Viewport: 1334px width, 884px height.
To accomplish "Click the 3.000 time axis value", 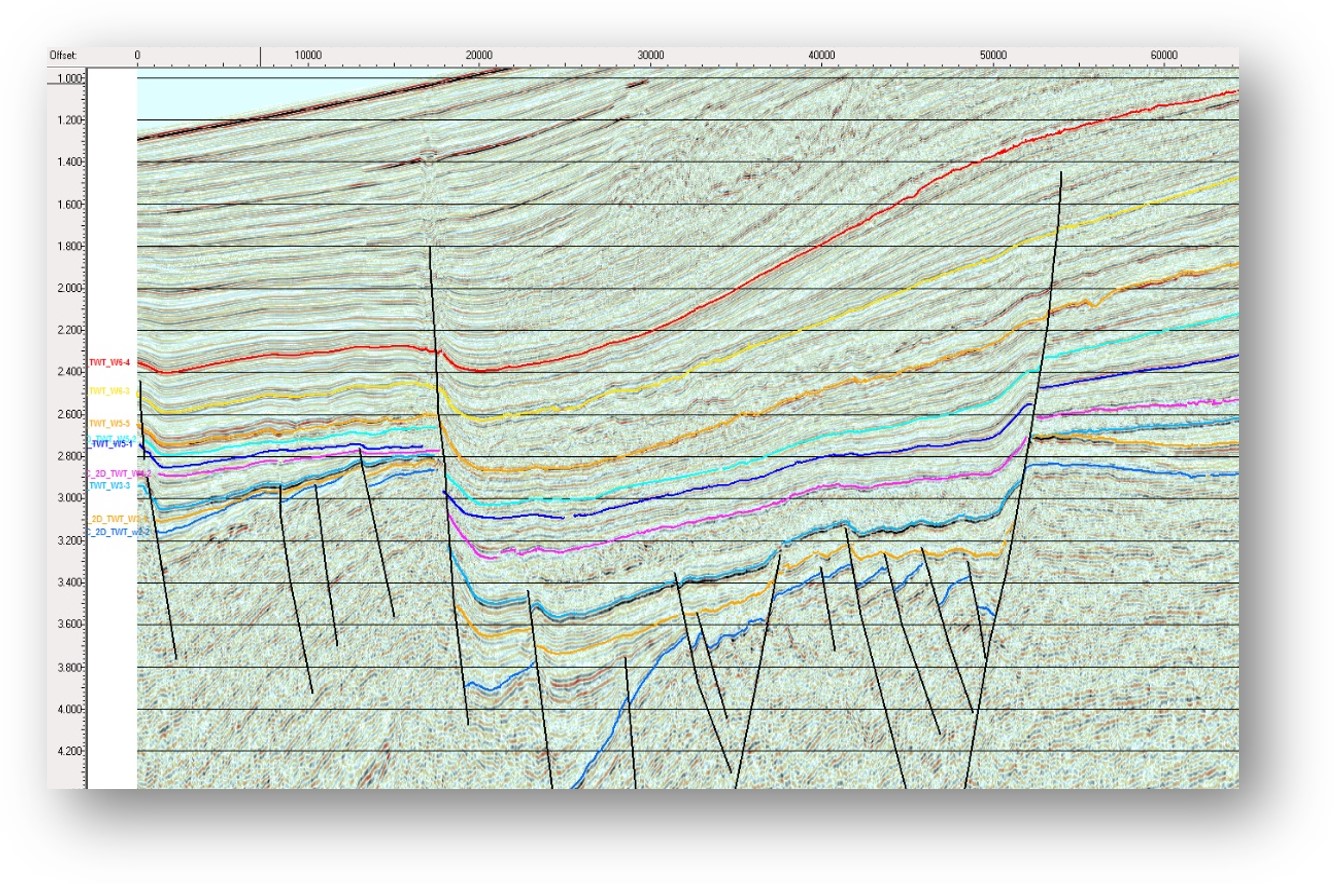I will [70, 498].
